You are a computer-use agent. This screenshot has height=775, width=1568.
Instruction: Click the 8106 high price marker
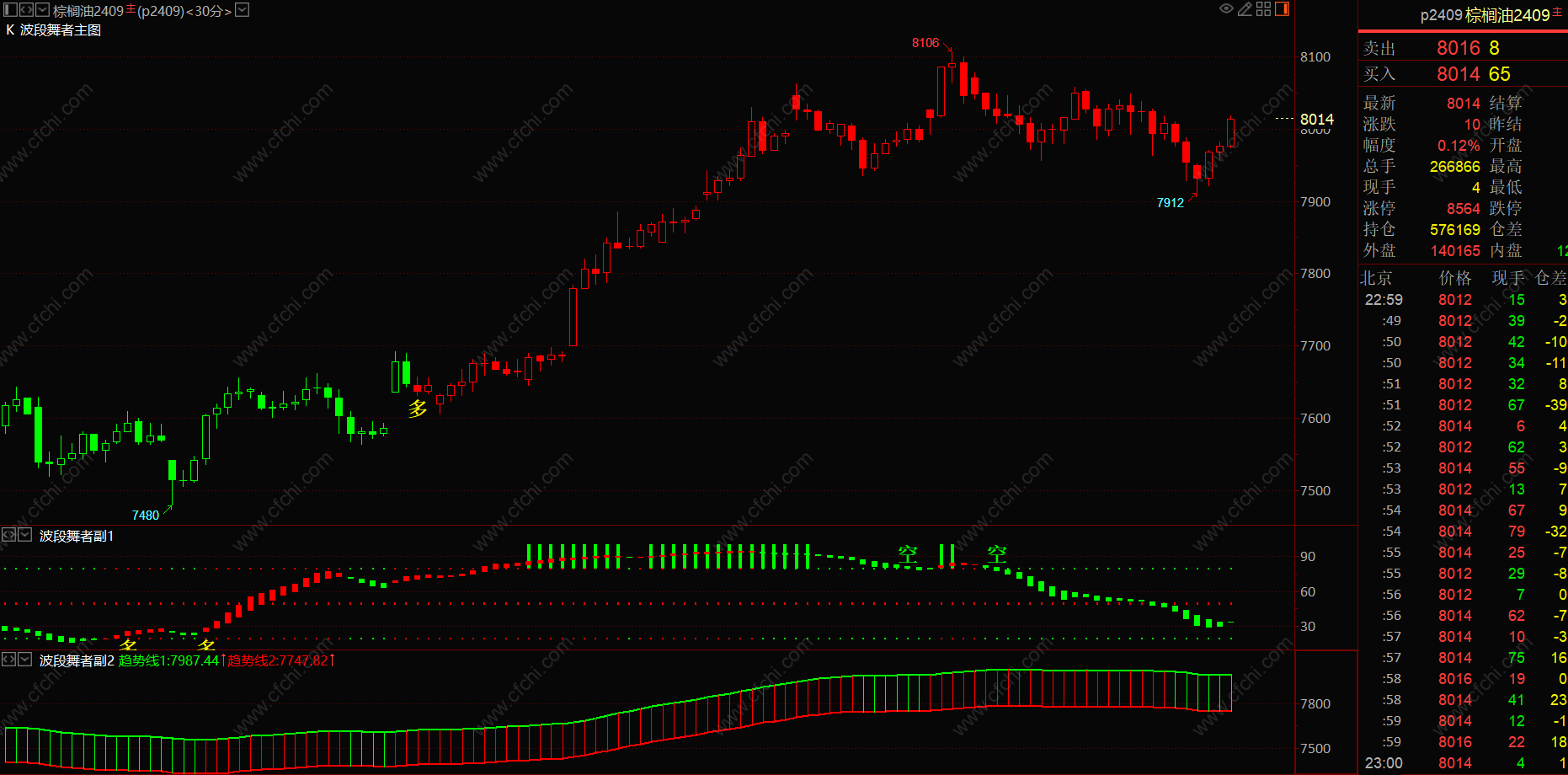[925, 43]
